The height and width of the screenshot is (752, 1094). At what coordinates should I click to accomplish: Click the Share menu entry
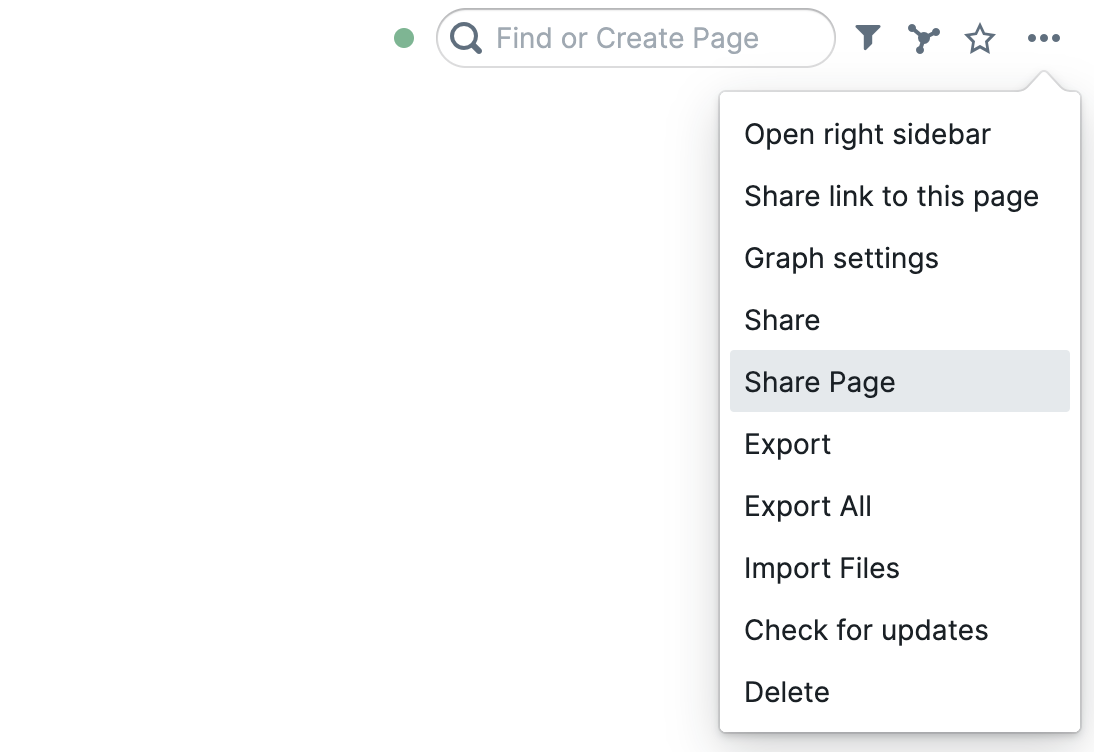click(782, 321)
